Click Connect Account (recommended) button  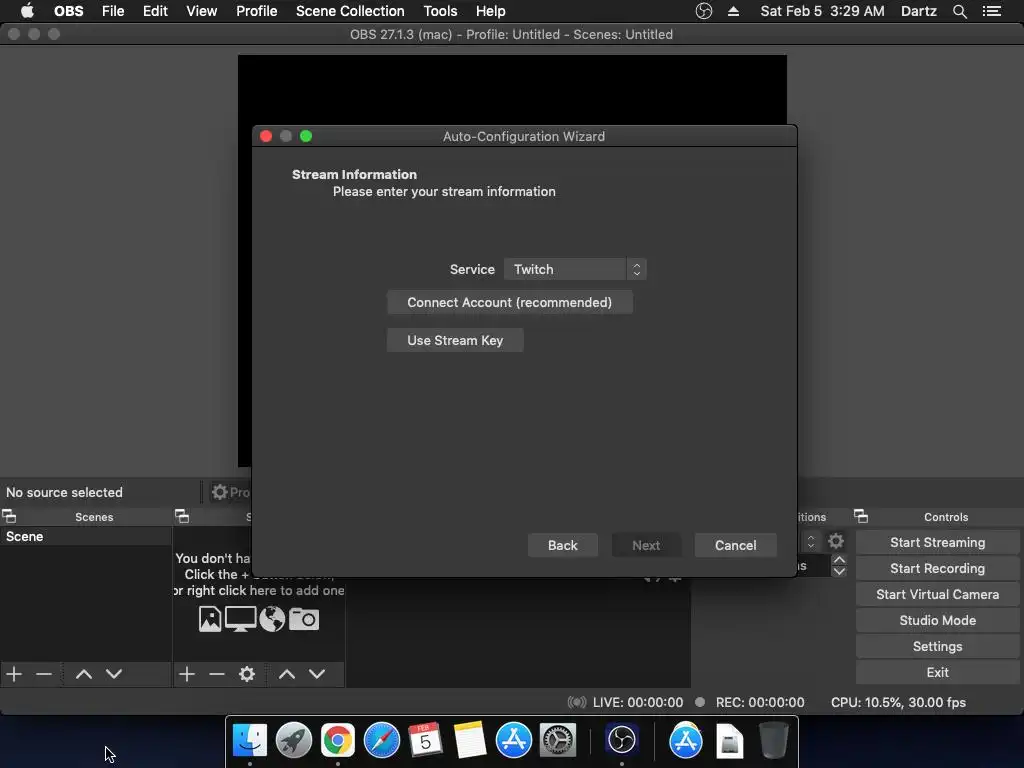pyautogui.click(x=509, y=302)
